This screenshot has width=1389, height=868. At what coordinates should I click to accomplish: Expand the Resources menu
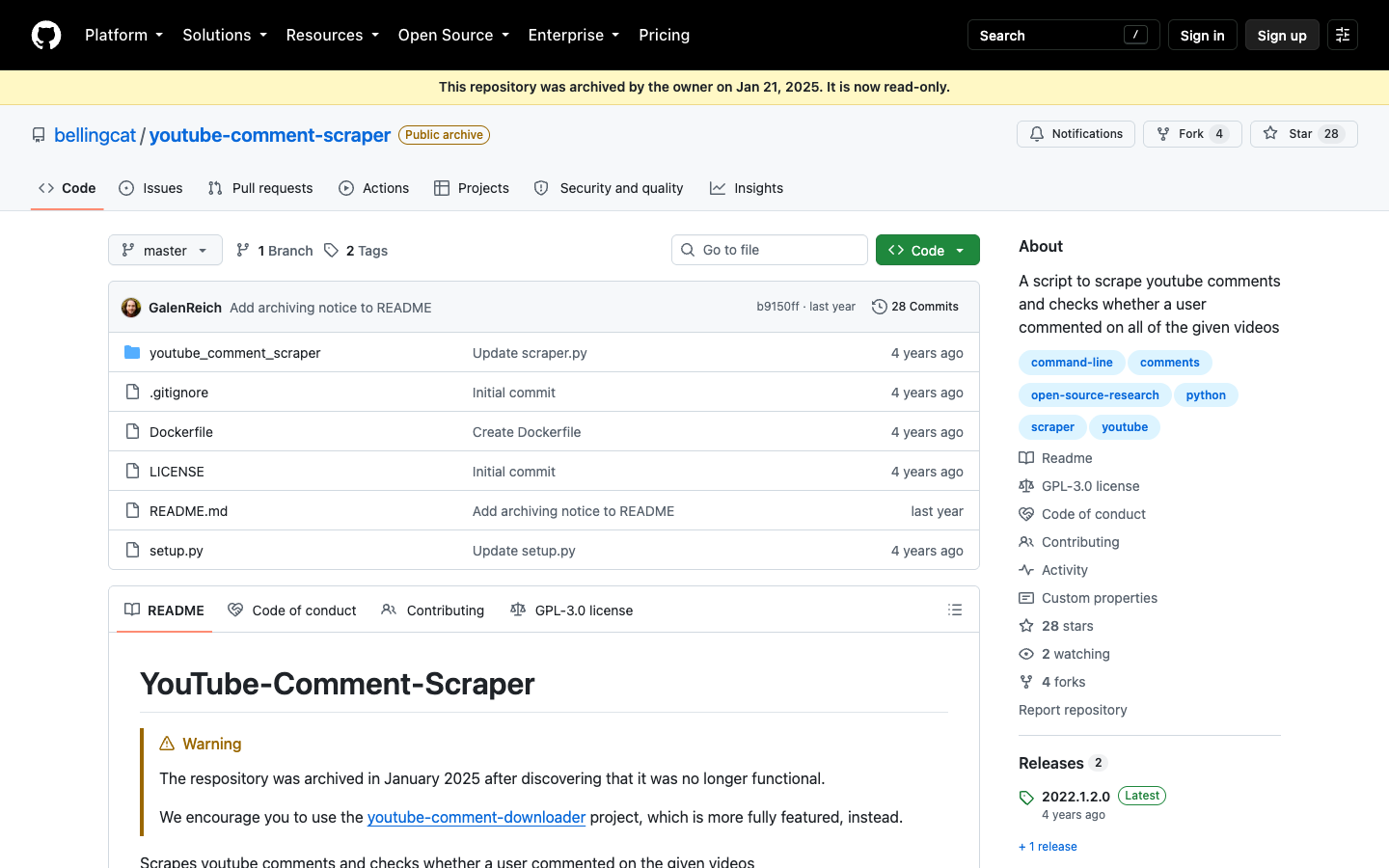(332, 35)
